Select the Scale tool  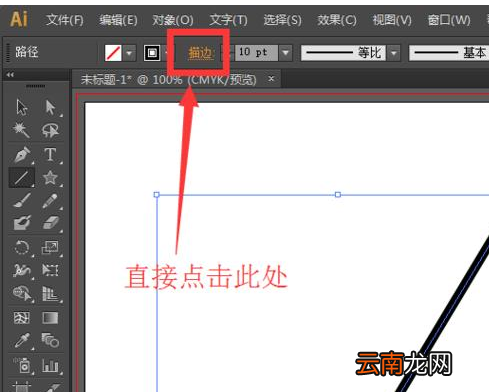tap(50, 248)
